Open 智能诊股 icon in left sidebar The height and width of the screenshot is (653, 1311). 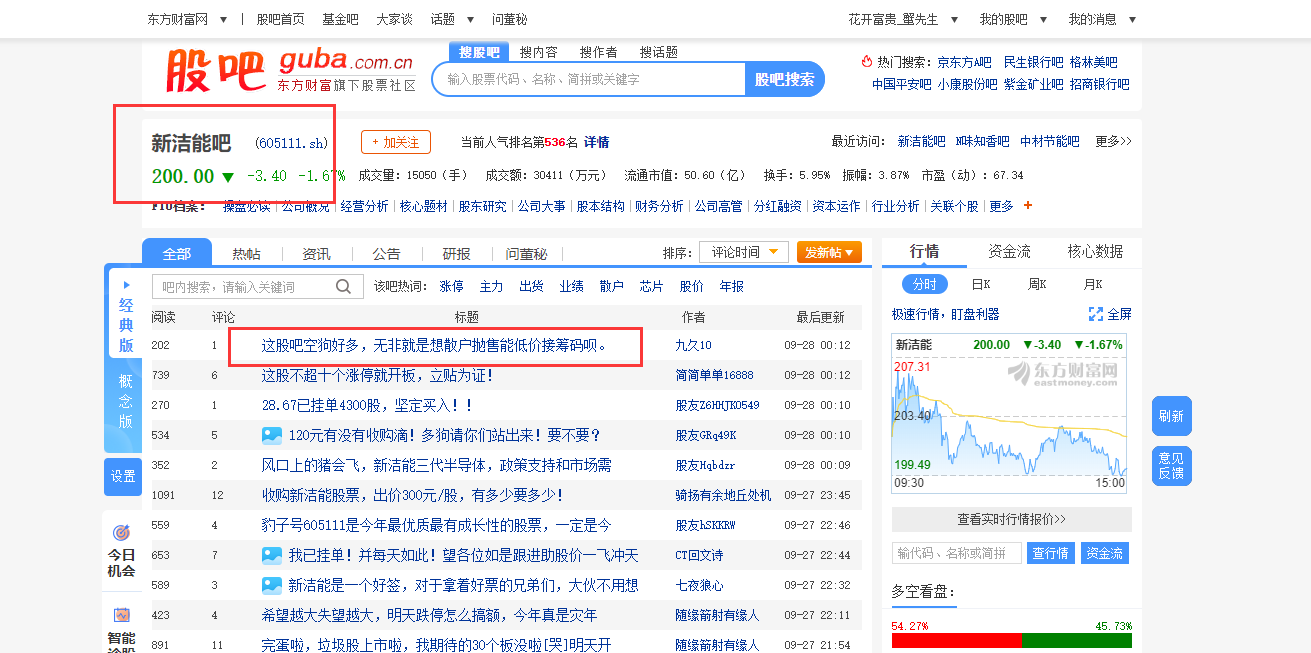pyautogui.click(x=121, y=615)
